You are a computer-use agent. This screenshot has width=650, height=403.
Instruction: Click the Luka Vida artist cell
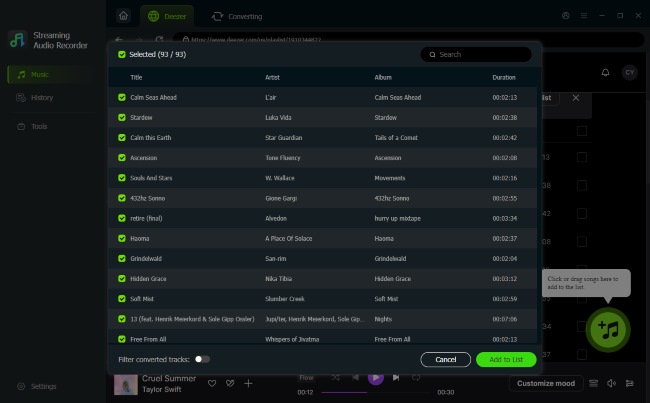tap(278, 118)
